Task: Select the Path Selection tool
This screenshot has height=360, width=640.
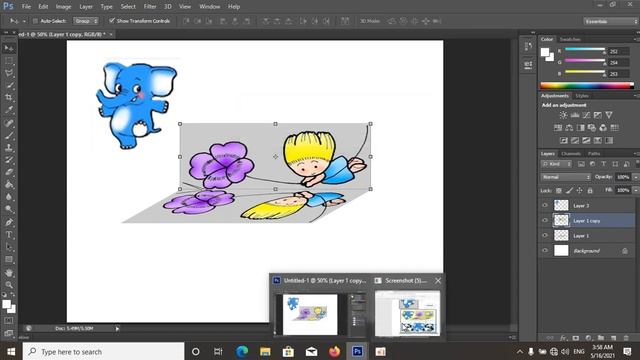Action: (x=9, y=247)
